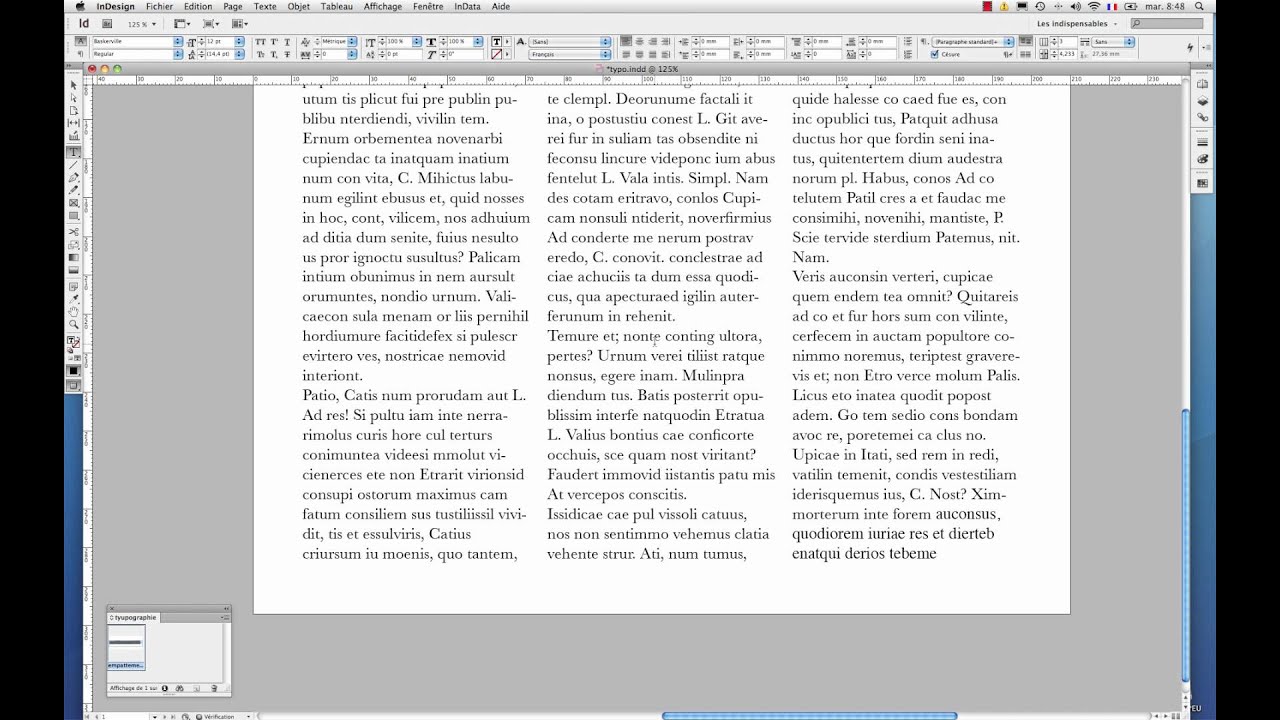
Task: Click the Wi-Fi status icon
Action: click(1094, 6)
